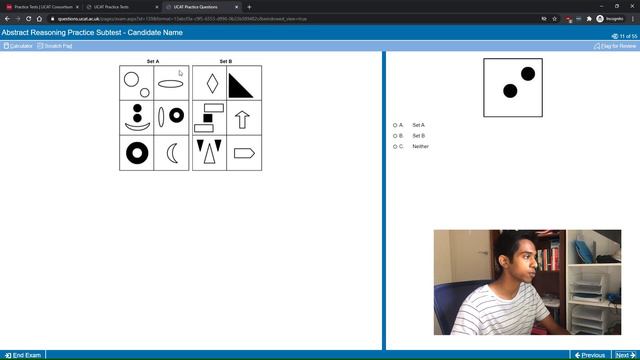Click the Set B rectangles and black square box

[209, 118]
